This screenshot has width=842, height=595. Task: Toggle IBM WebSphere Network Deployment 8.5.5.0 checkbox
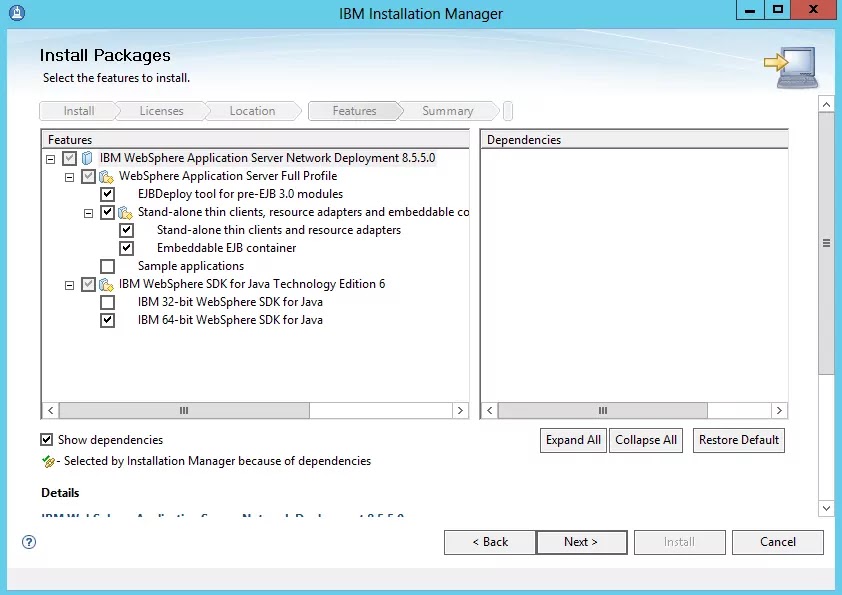coord(69,158)
